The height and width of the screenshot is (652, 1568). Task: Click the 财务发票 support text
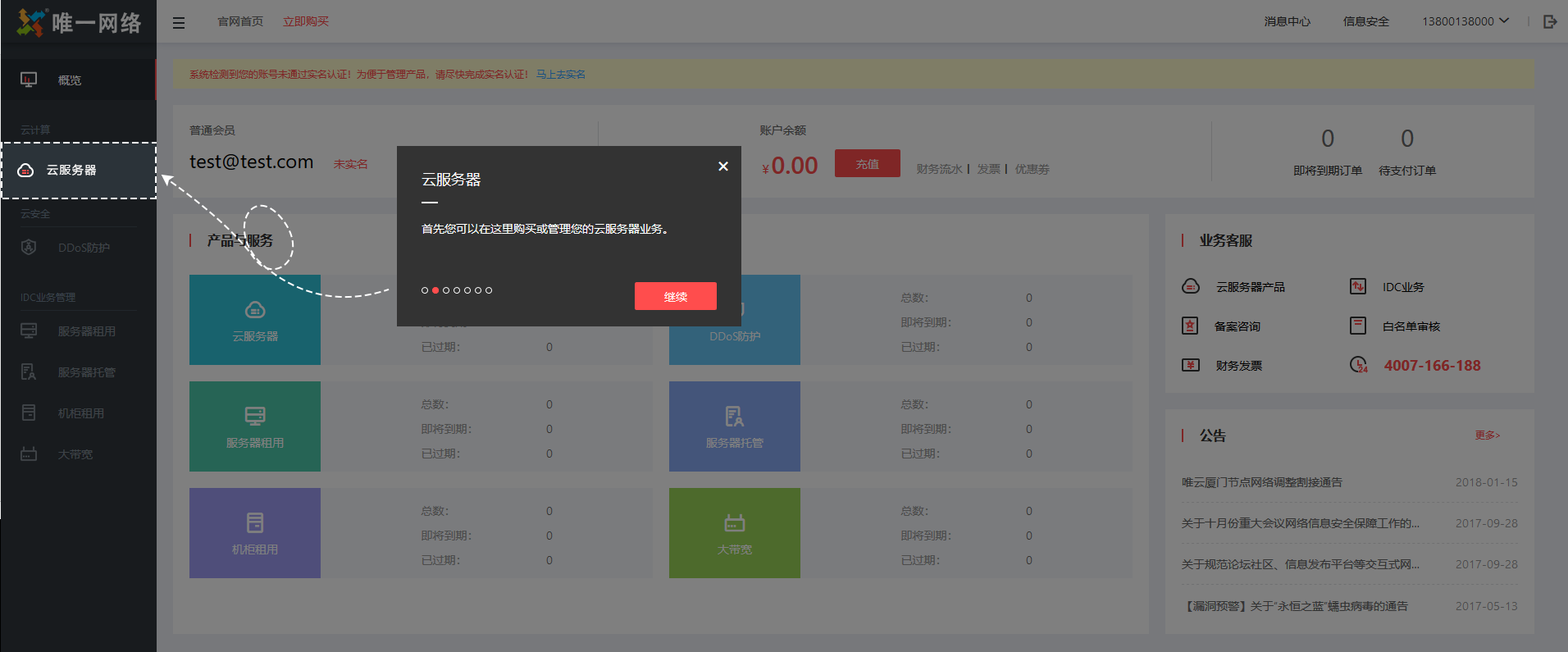point(1238,366)
